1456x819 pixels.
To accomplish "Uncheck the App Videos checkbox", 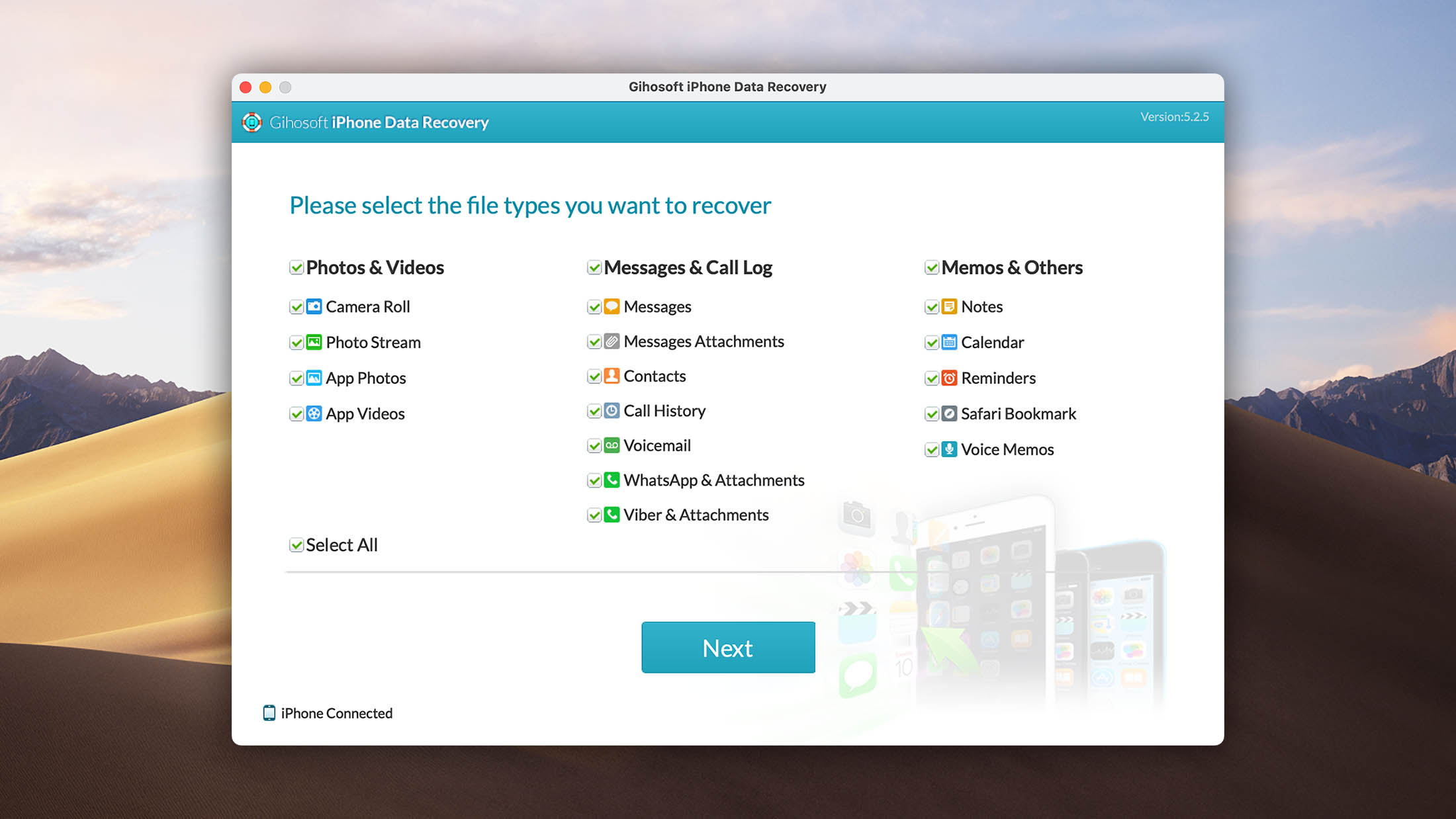I will point(296,414).
